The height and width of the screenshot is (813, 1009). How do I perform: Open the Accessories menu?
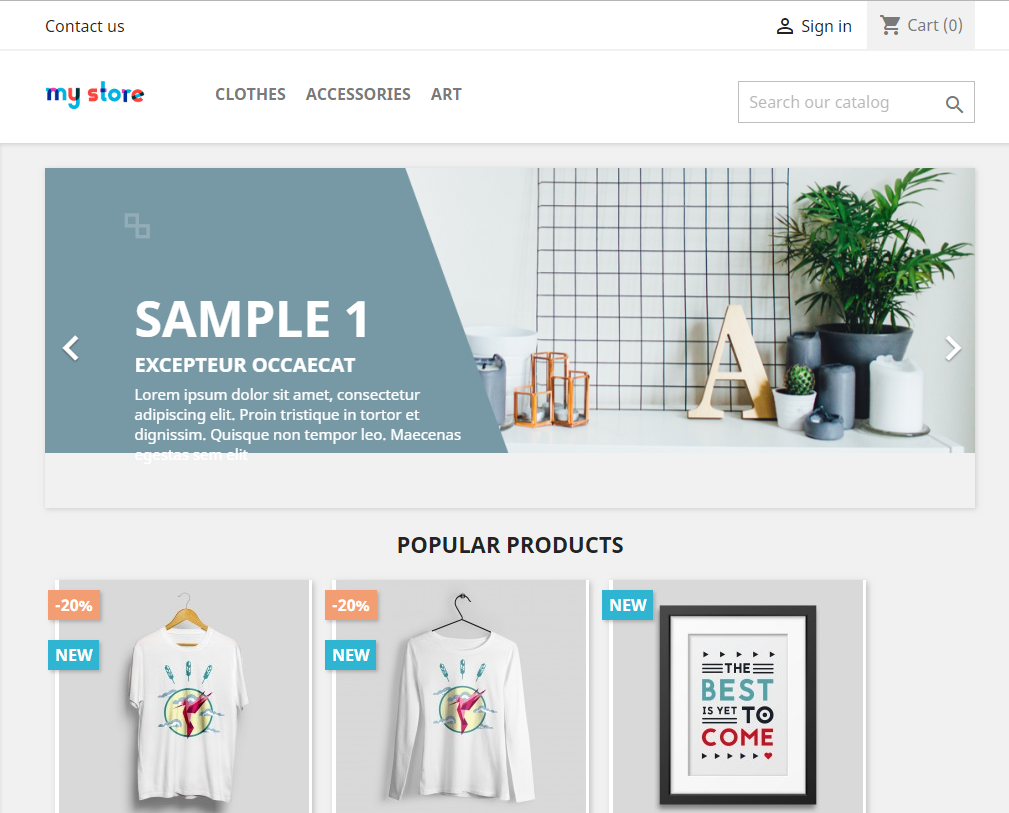tap(358, 95)
